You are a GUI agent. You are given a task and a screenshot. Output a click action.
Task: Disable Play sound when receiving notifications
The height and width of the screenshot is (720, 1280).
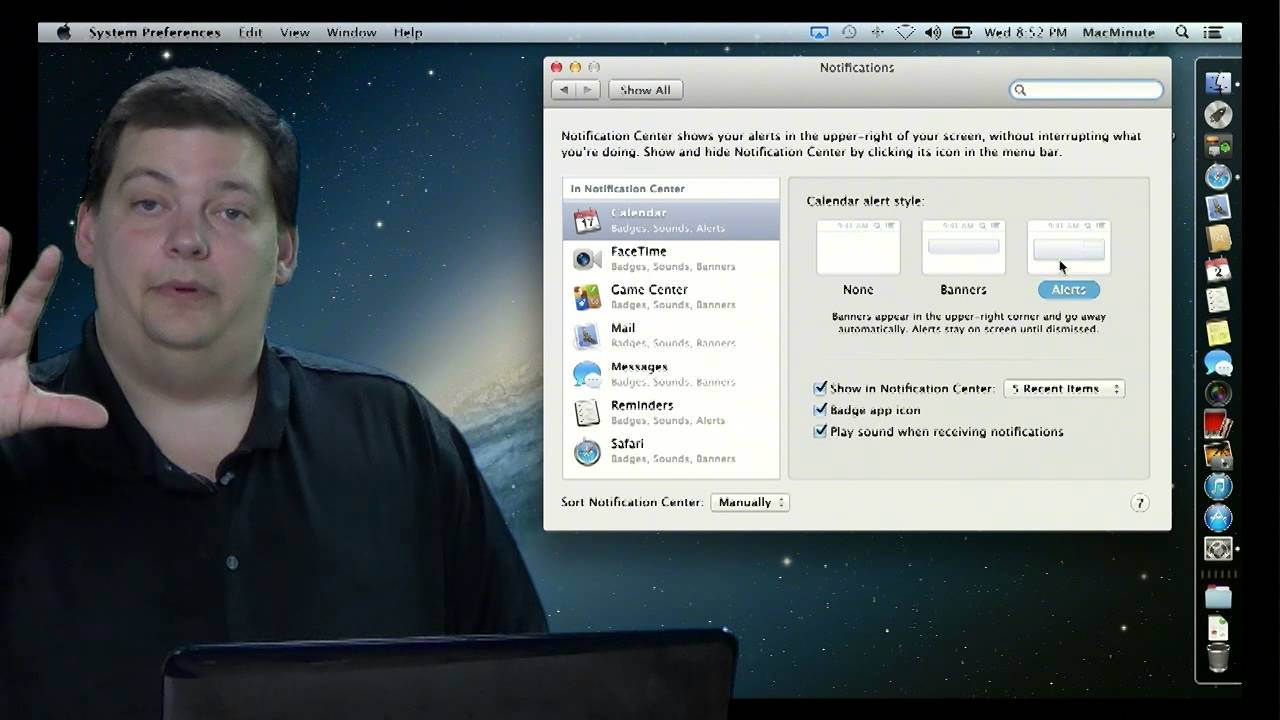pyautogui.click(x=821, y=431)
